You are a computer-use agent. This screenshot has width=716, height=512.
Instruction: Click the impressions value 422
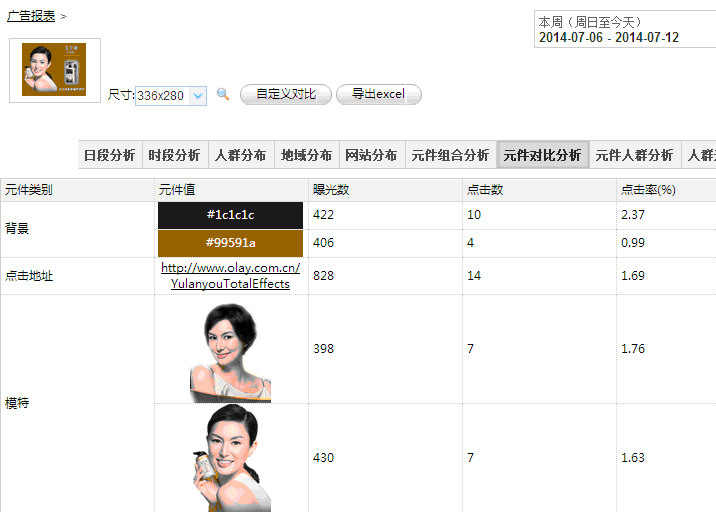[323, 215]
